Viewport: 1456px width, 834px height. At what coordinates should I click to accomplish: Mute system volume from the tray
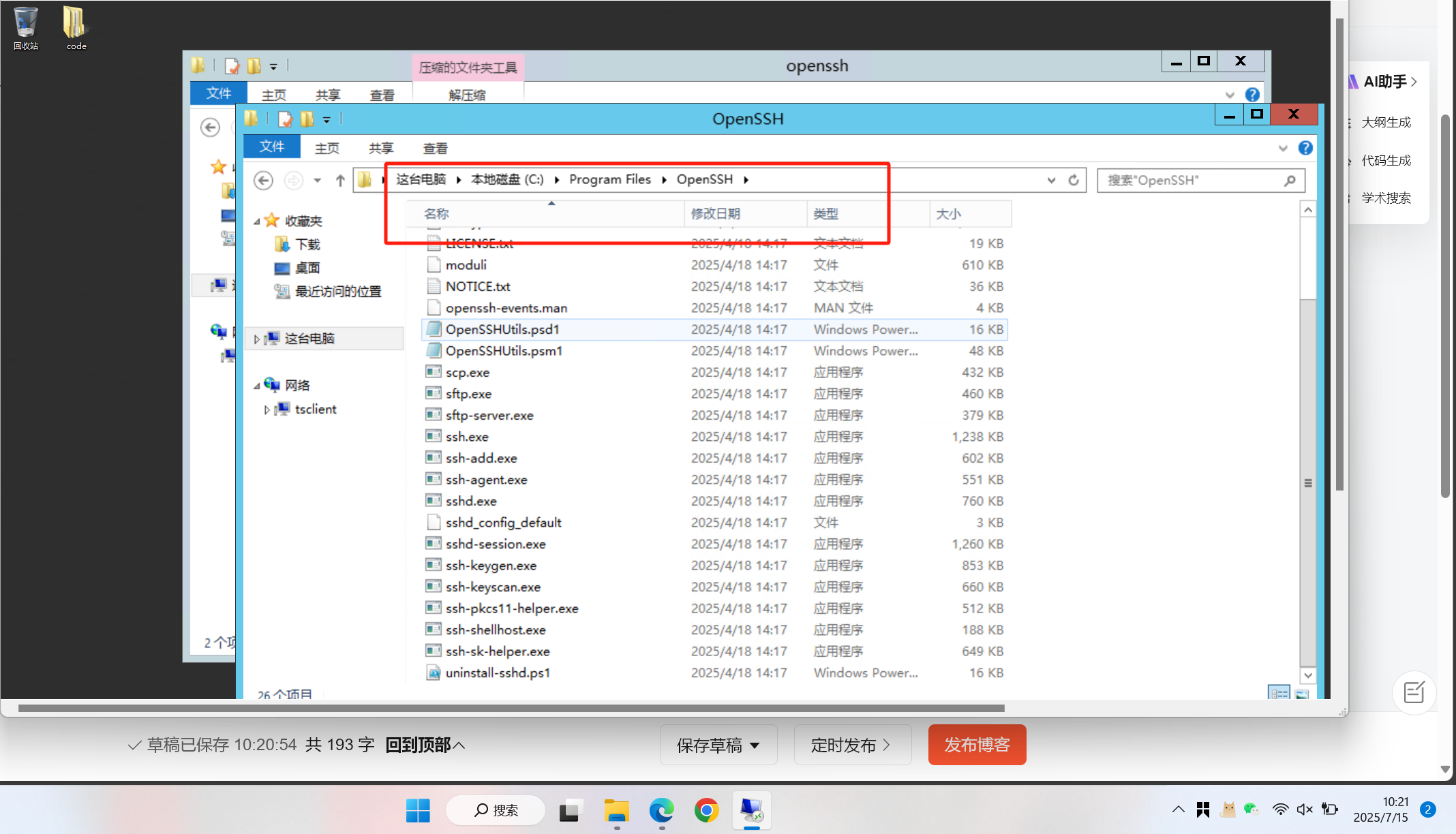click(x=1304, y=809)
